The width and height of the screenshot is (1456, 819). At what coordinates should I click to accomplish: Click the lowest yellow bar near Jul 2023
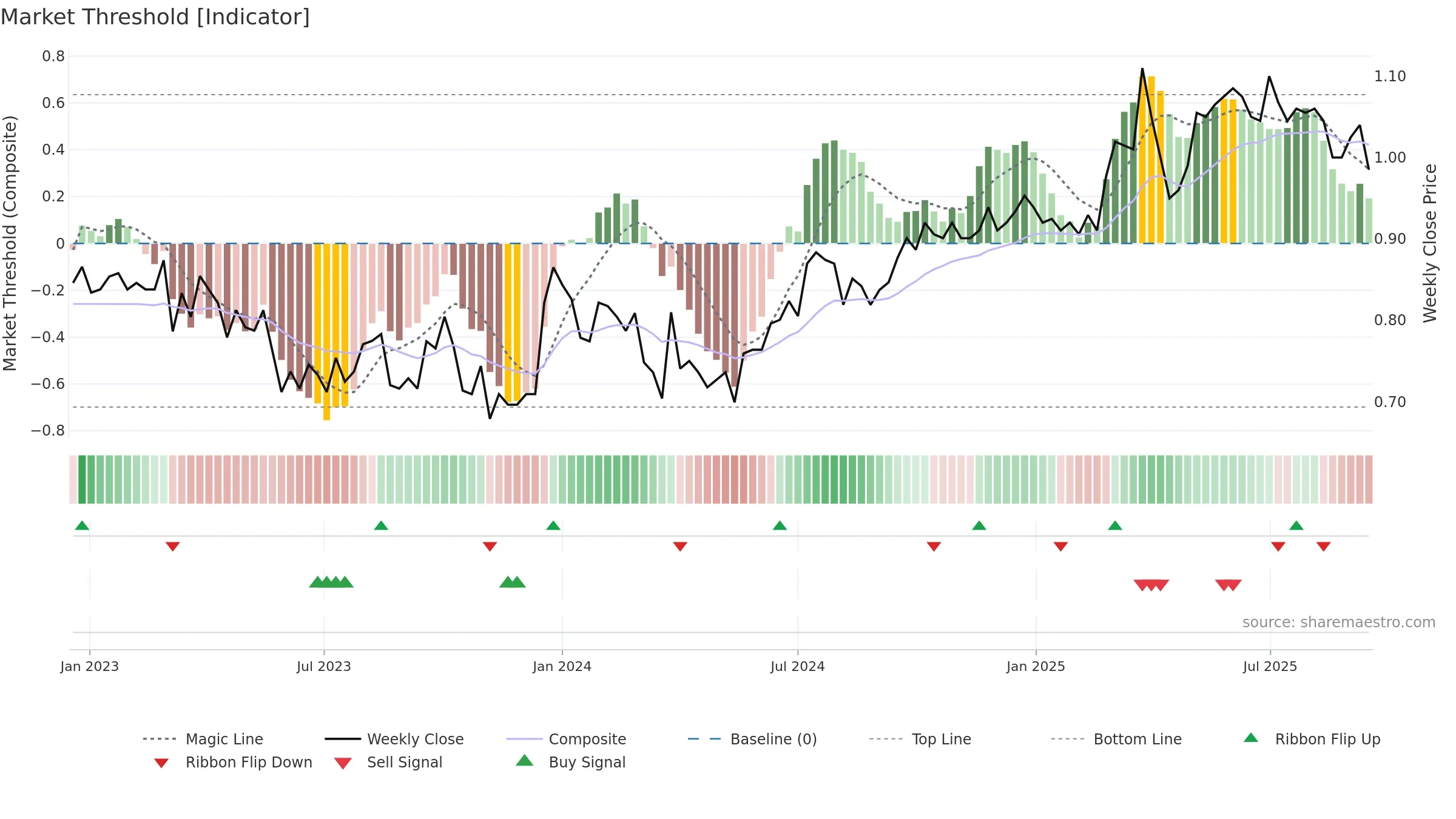326,332
